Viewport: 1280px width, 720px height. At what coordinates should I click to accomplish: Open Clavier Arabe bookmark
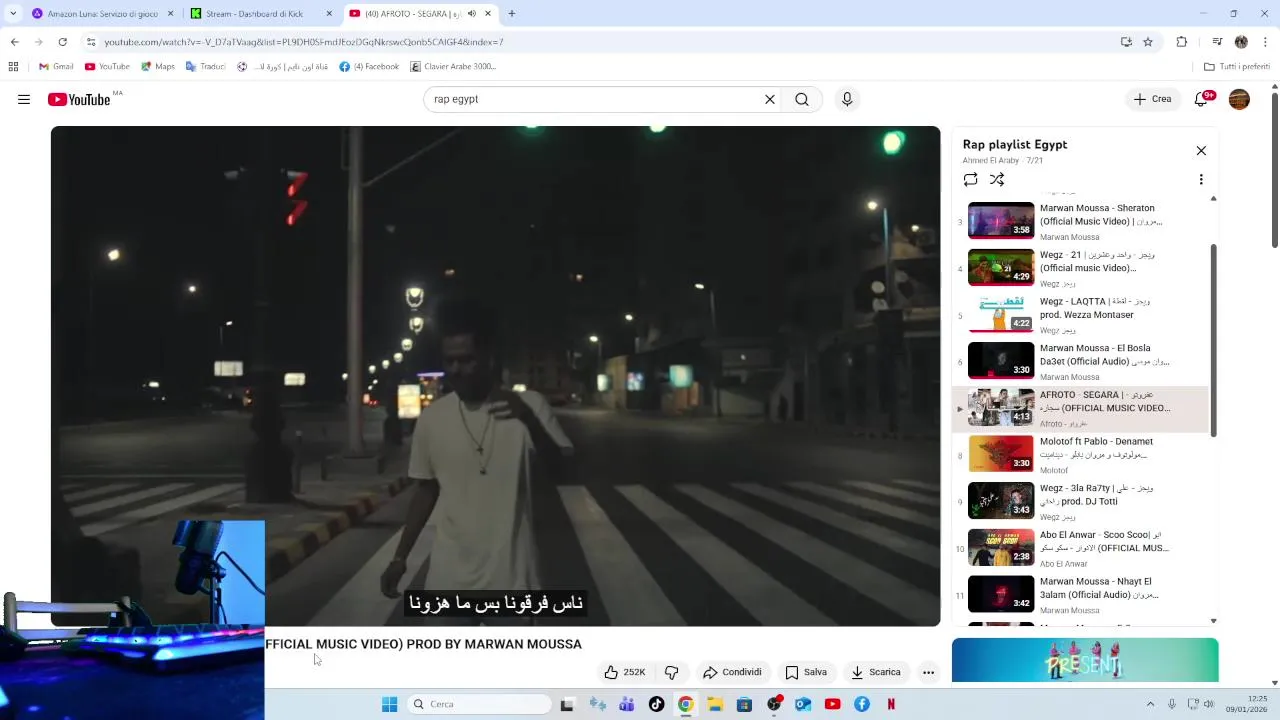[453, 67]
